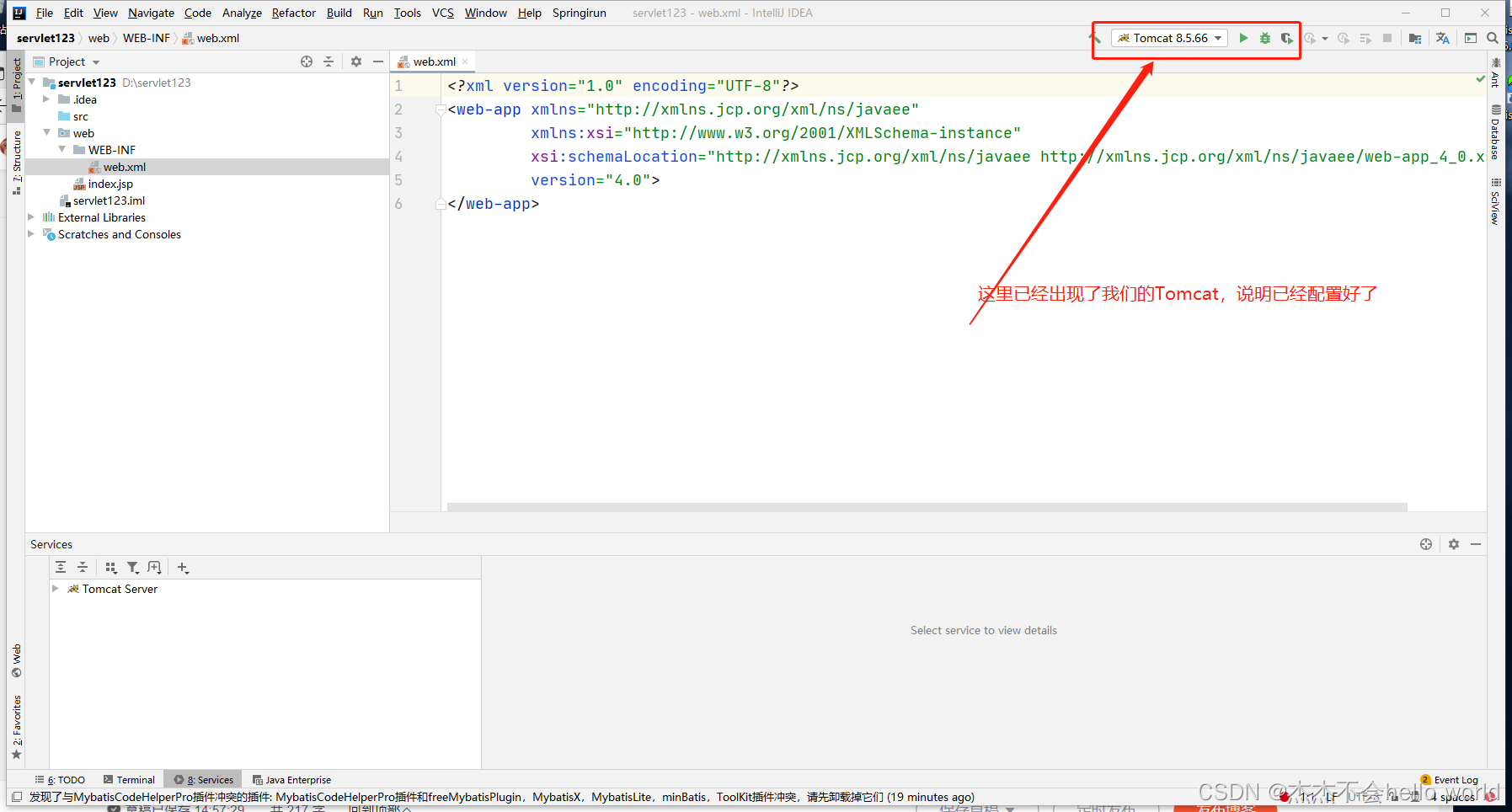Open Group By icon in Services toolbar
Image resolution: width=1512 pixels, height=812 pixels.
(x=110, y=567)
